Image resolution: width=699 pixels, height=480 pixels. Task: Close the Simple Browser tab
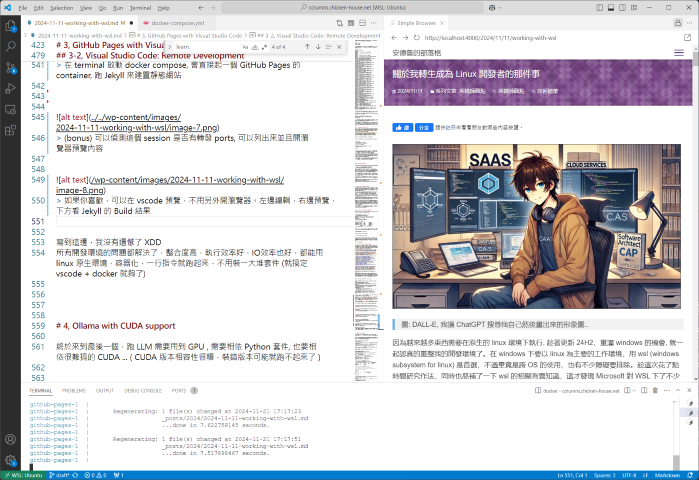tap(442, 23)
